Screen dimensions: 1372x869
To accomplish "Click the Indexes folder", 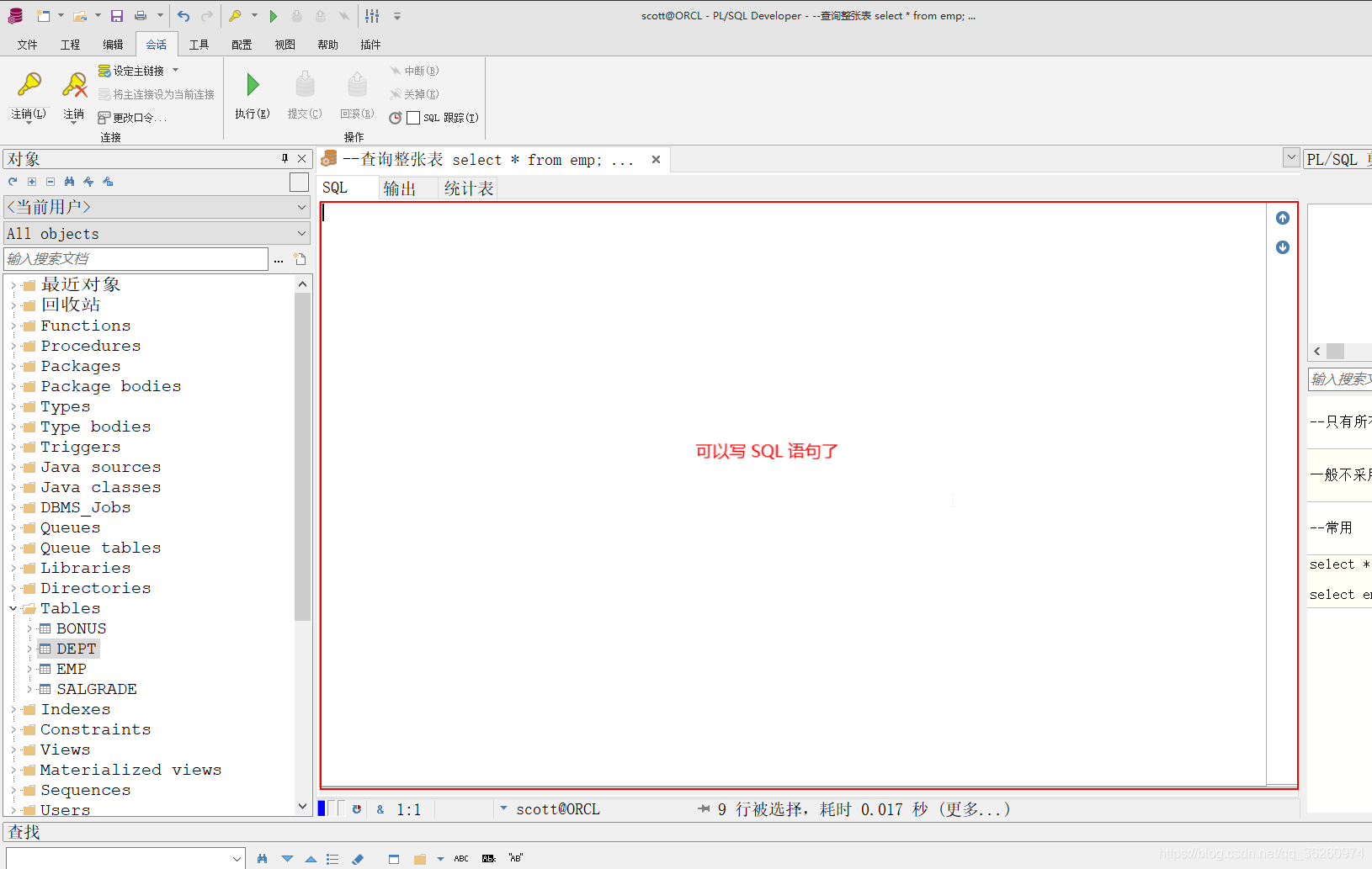I will (75, 709).
